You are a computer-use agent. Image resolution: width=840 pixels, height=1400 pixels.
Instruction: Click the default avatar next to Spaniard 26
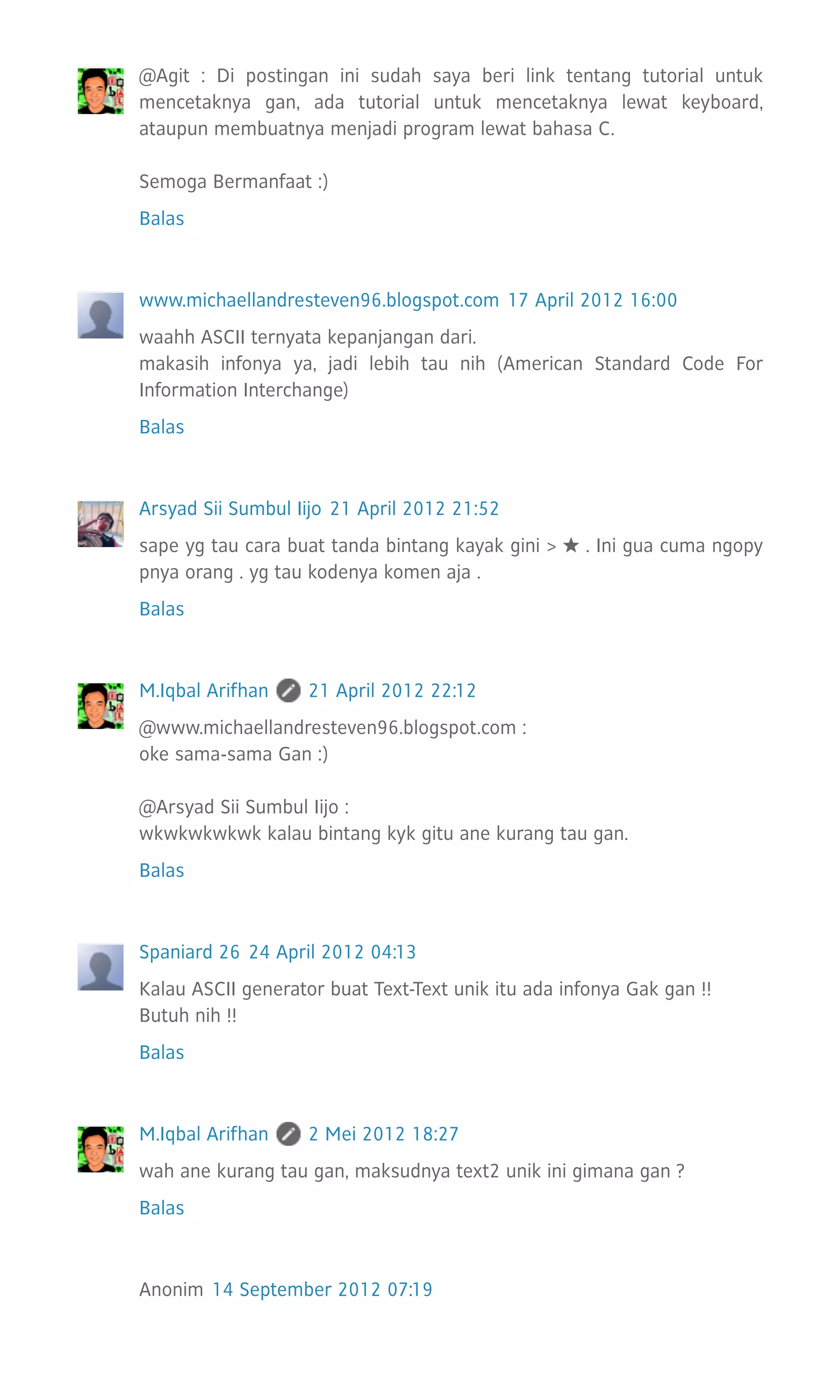100,967
